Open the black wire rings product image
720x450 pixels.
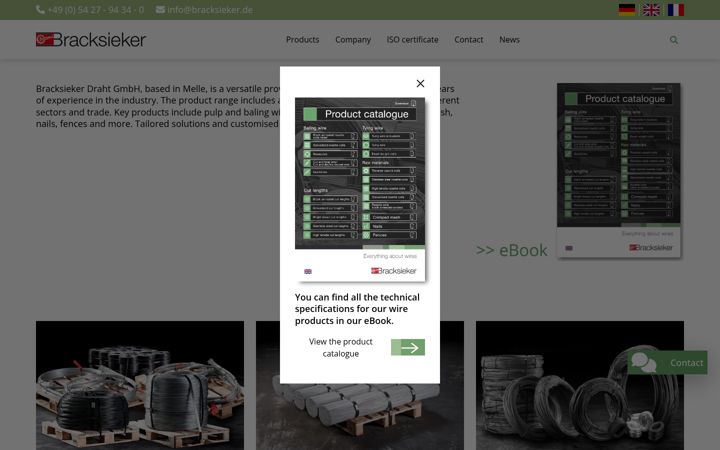pyautogui.click(x=579, y=385)
